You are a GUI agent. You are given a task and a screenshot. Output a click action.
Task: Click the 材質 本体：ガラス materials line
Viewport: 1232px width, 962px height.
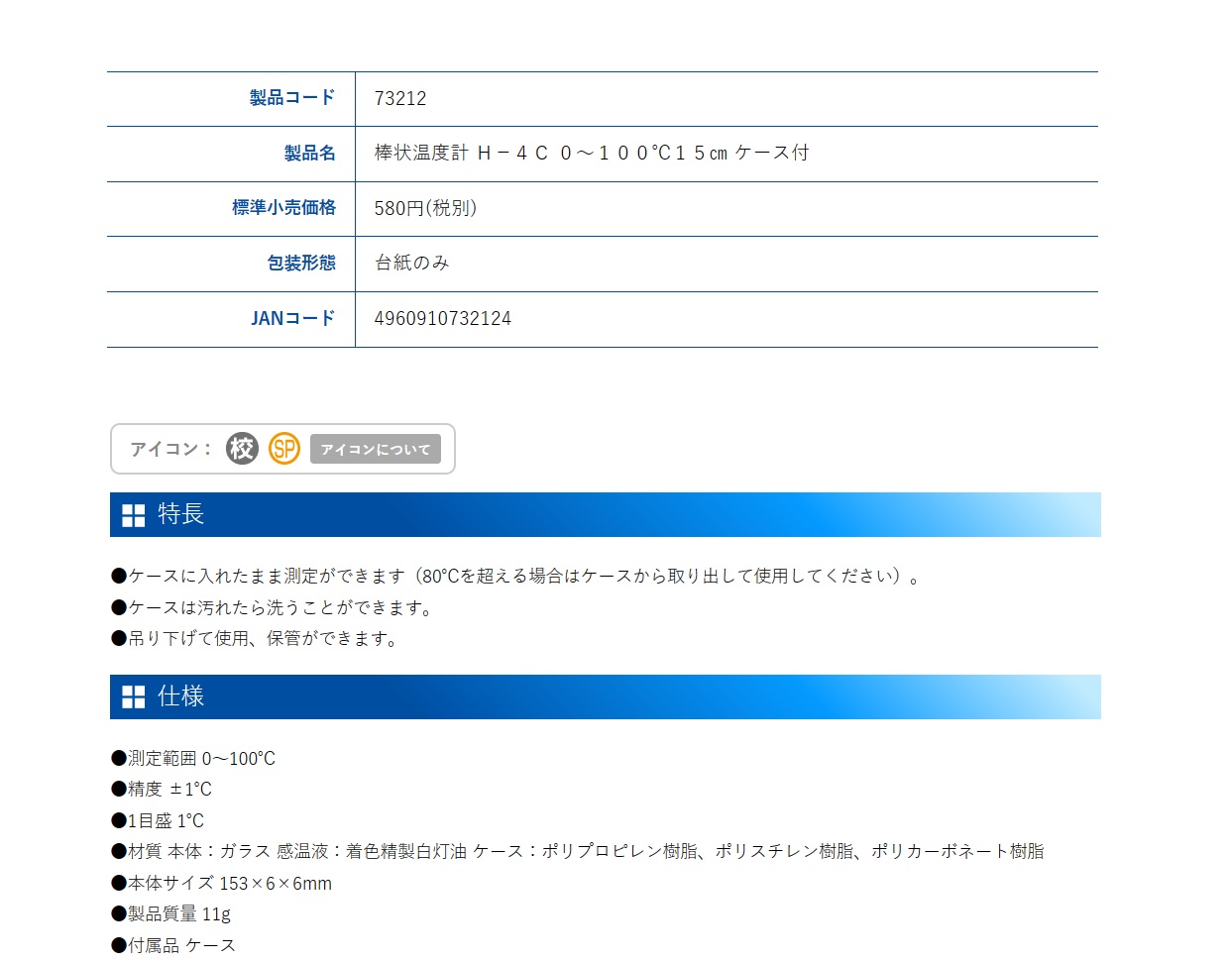(578, 852)
